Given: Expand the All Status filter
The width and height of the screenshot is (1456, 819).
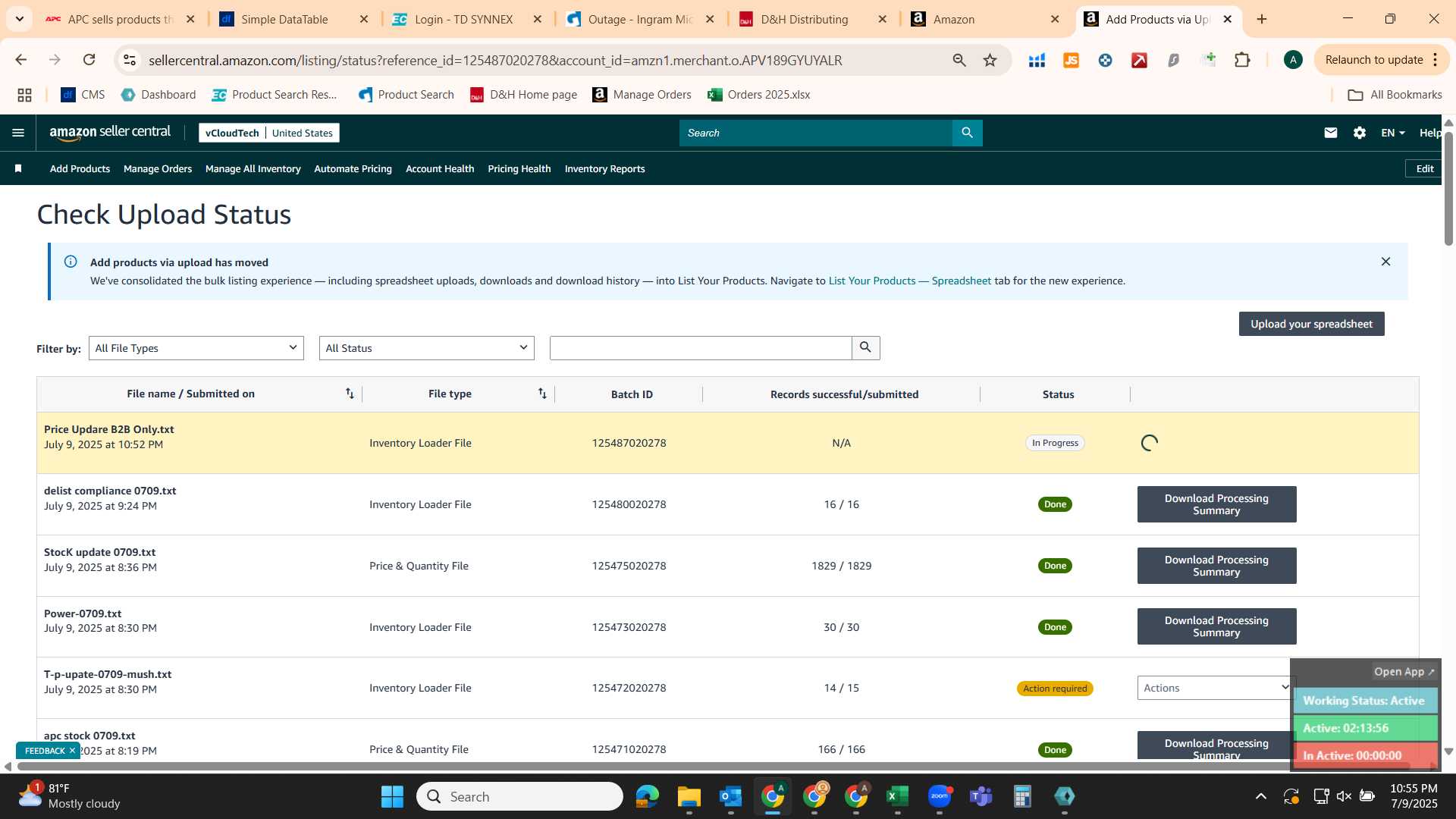Looking at the screenshot, I should point(426,348).
